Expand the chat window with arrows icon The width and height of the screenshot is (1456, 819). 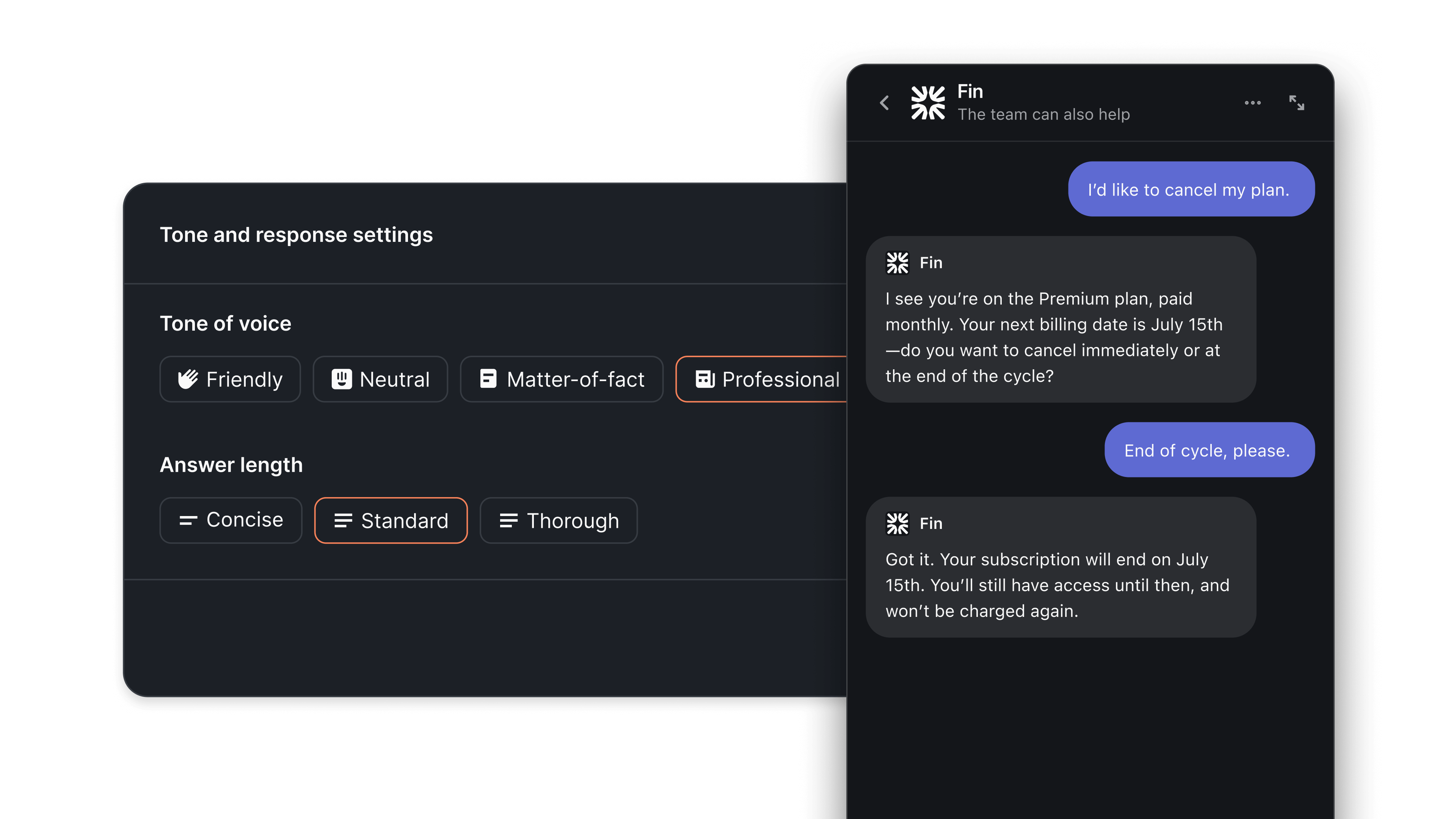coord(1297,103)
